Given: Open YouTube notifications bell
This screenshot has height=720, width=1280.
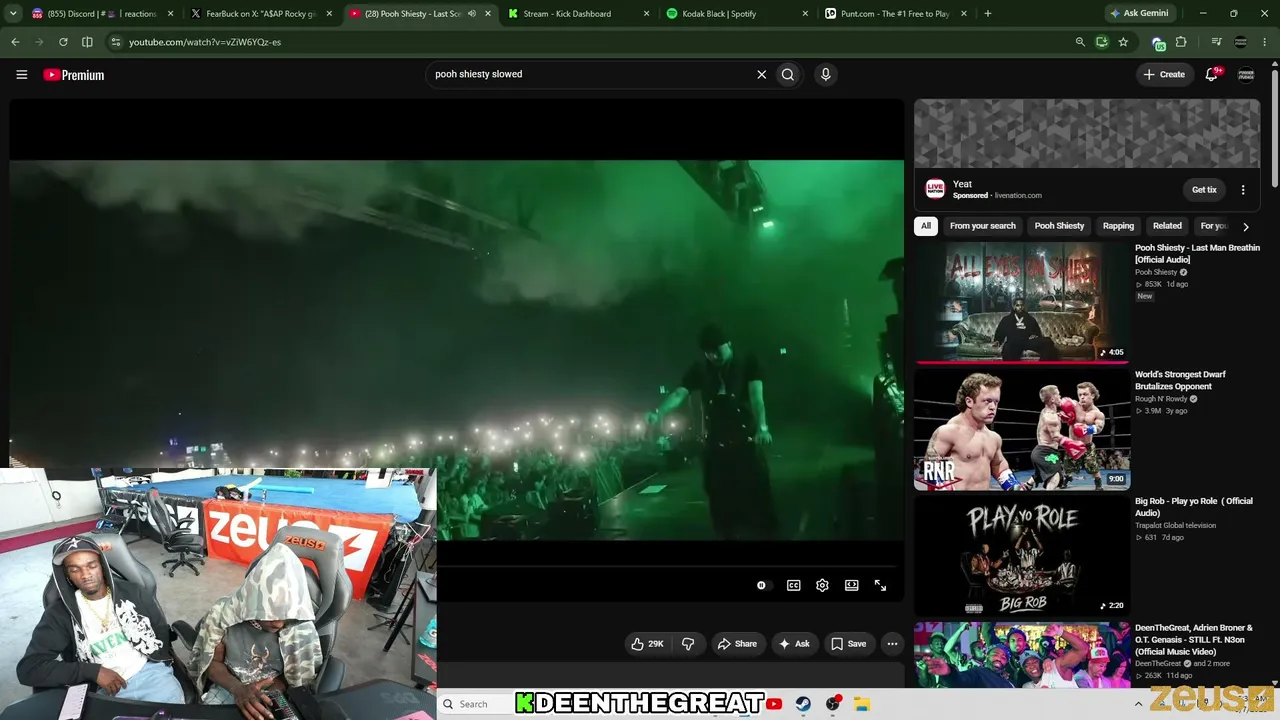Looking at the screenshot, I should pos(1211,74).
